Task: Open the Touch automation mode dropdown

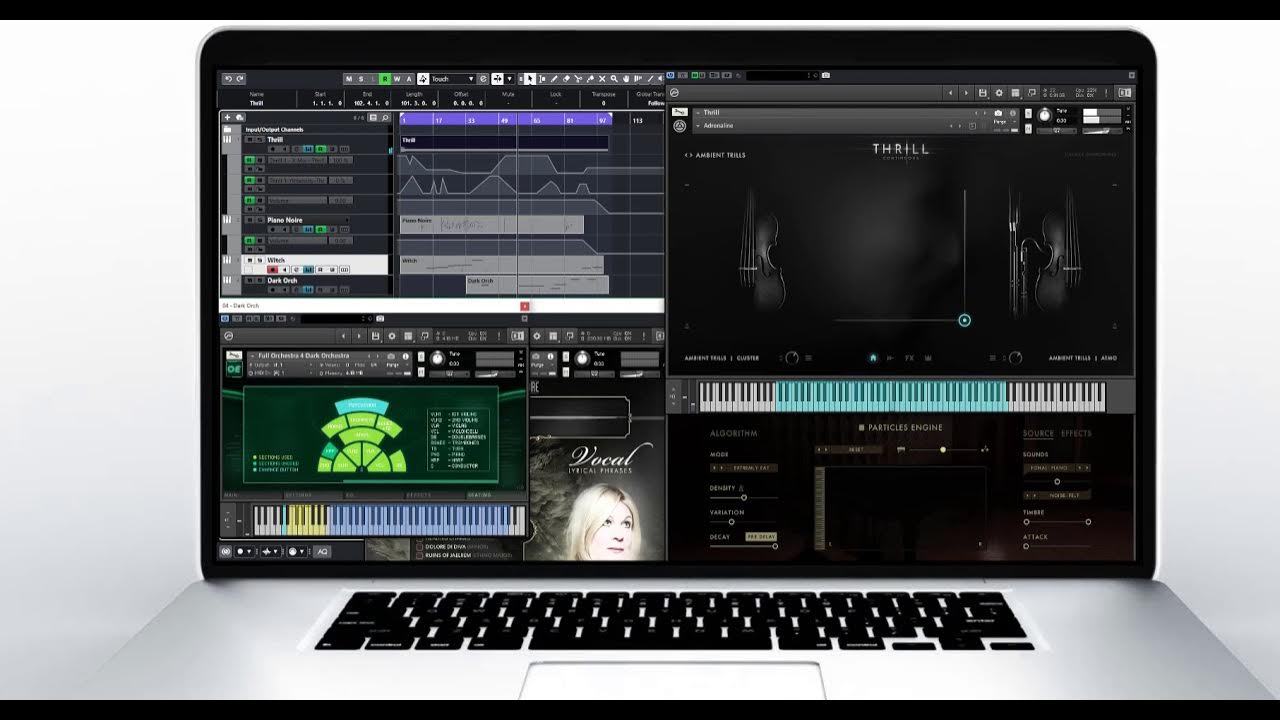Action: (x=454, y=79)
